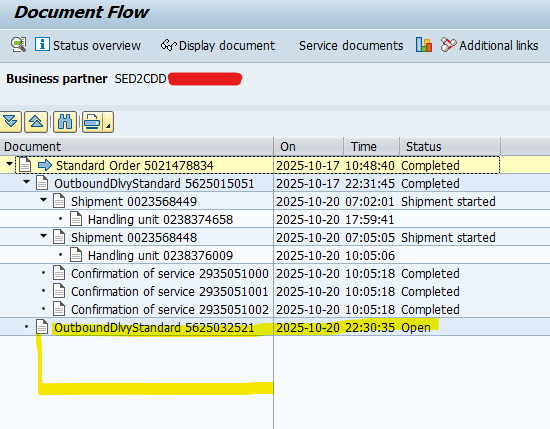Viewport: 550px width, 429px height.
Task: Click document icon of OutboundDlvyStandard 5625032521
Action: pos(42,327)
